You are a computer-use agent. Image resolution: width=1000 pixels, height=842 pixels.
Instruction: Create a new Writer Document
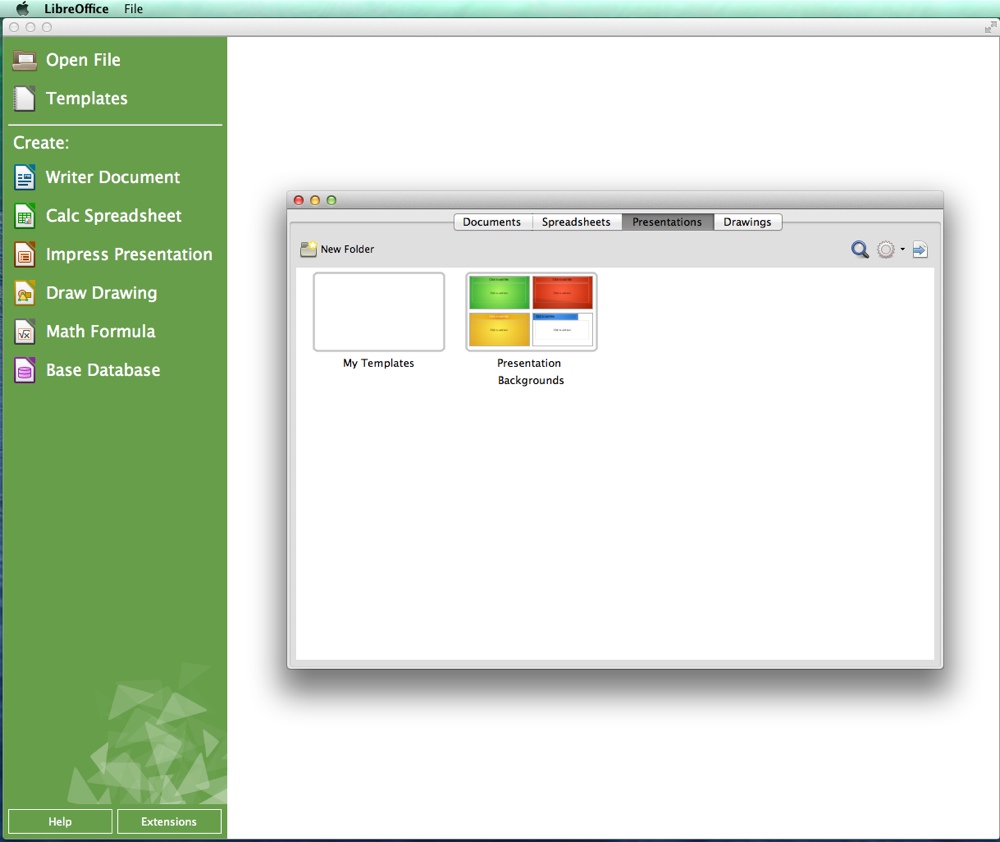click(x=113, y=177)
